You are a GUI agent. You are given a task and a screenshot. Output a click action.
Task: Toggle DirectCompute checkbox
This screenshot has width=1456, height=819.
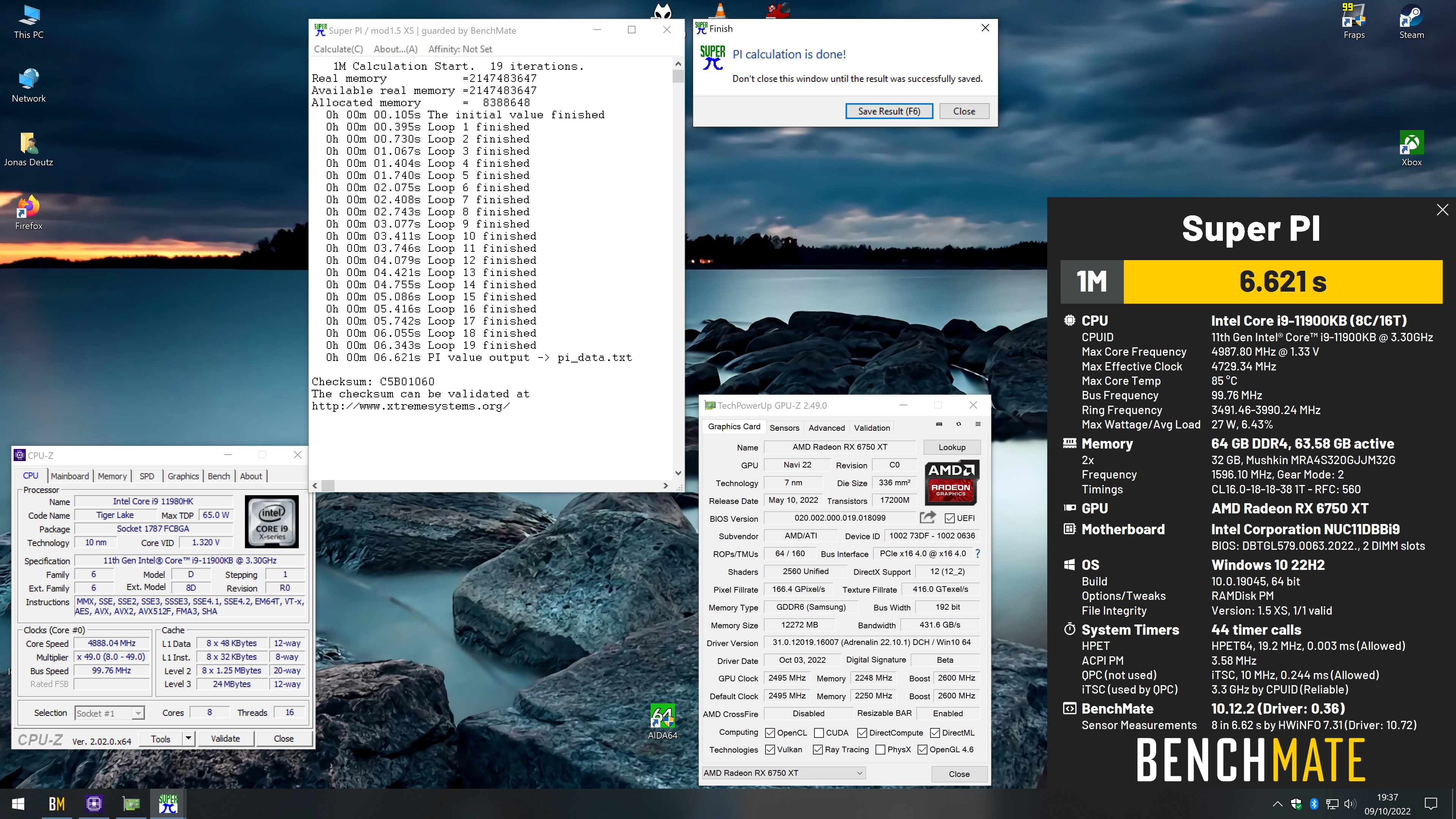862,733
